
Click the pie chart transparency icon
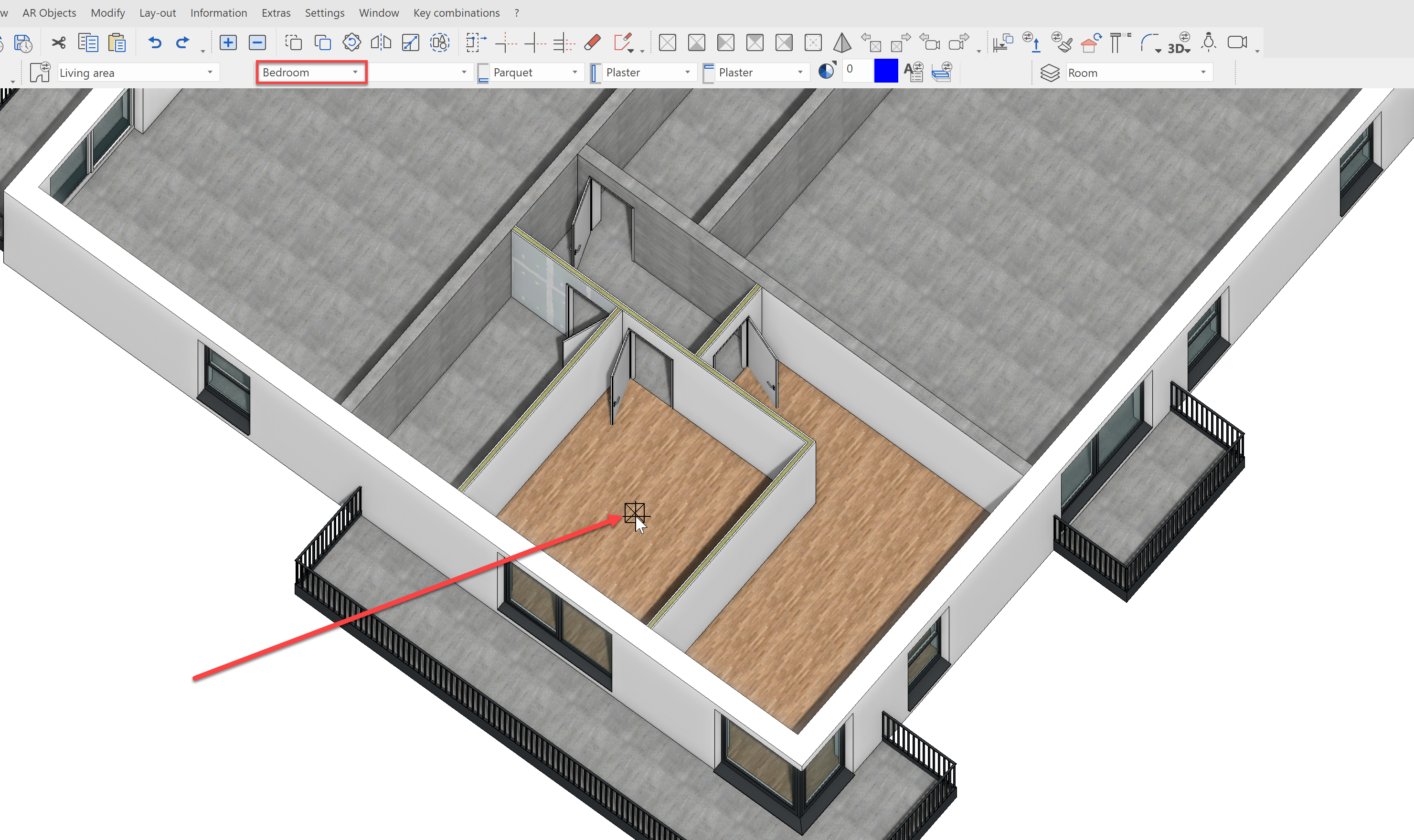click(x=826, y=71)
